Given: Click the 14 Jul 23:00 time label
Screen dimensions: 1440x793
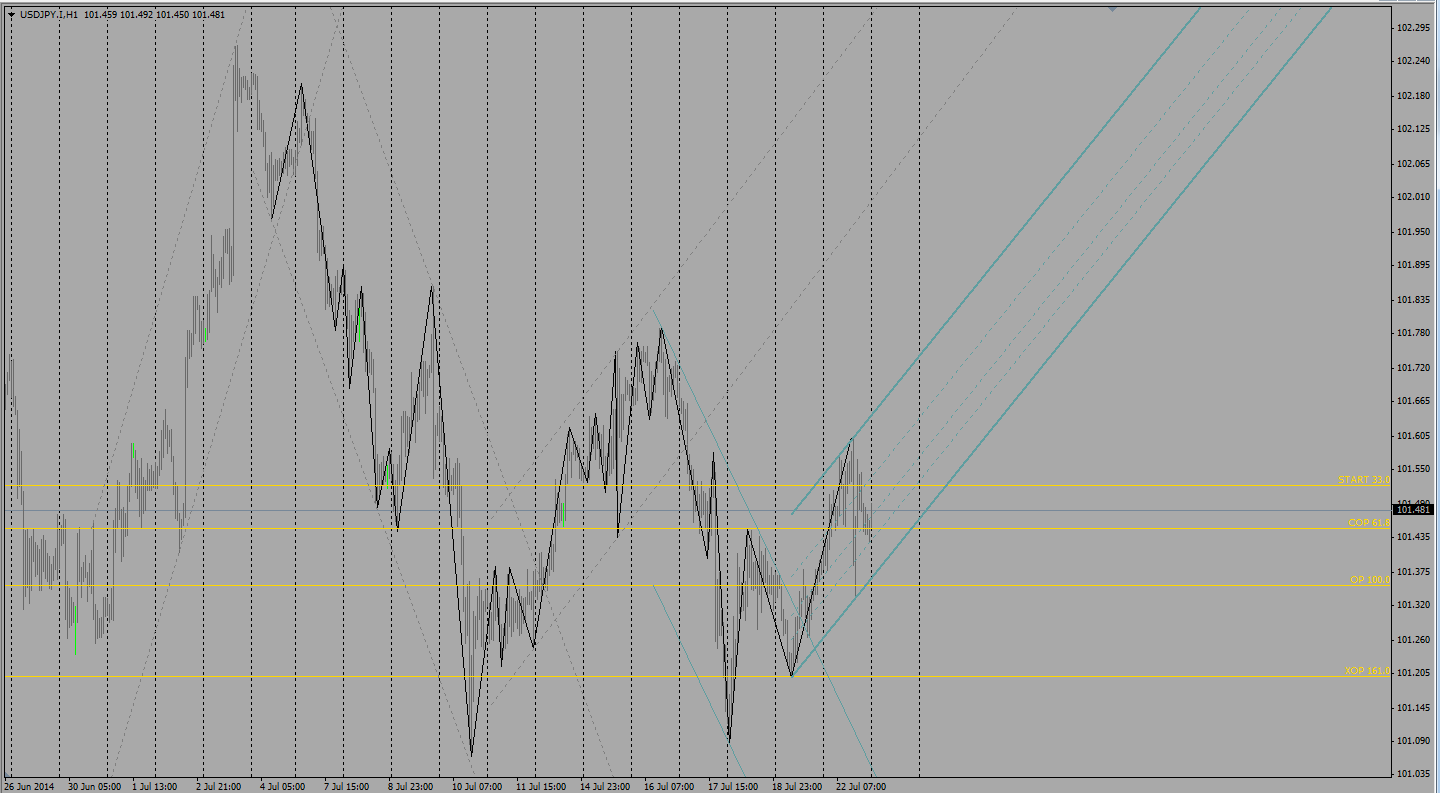Looking at the screenshot, I should point(605,787).
